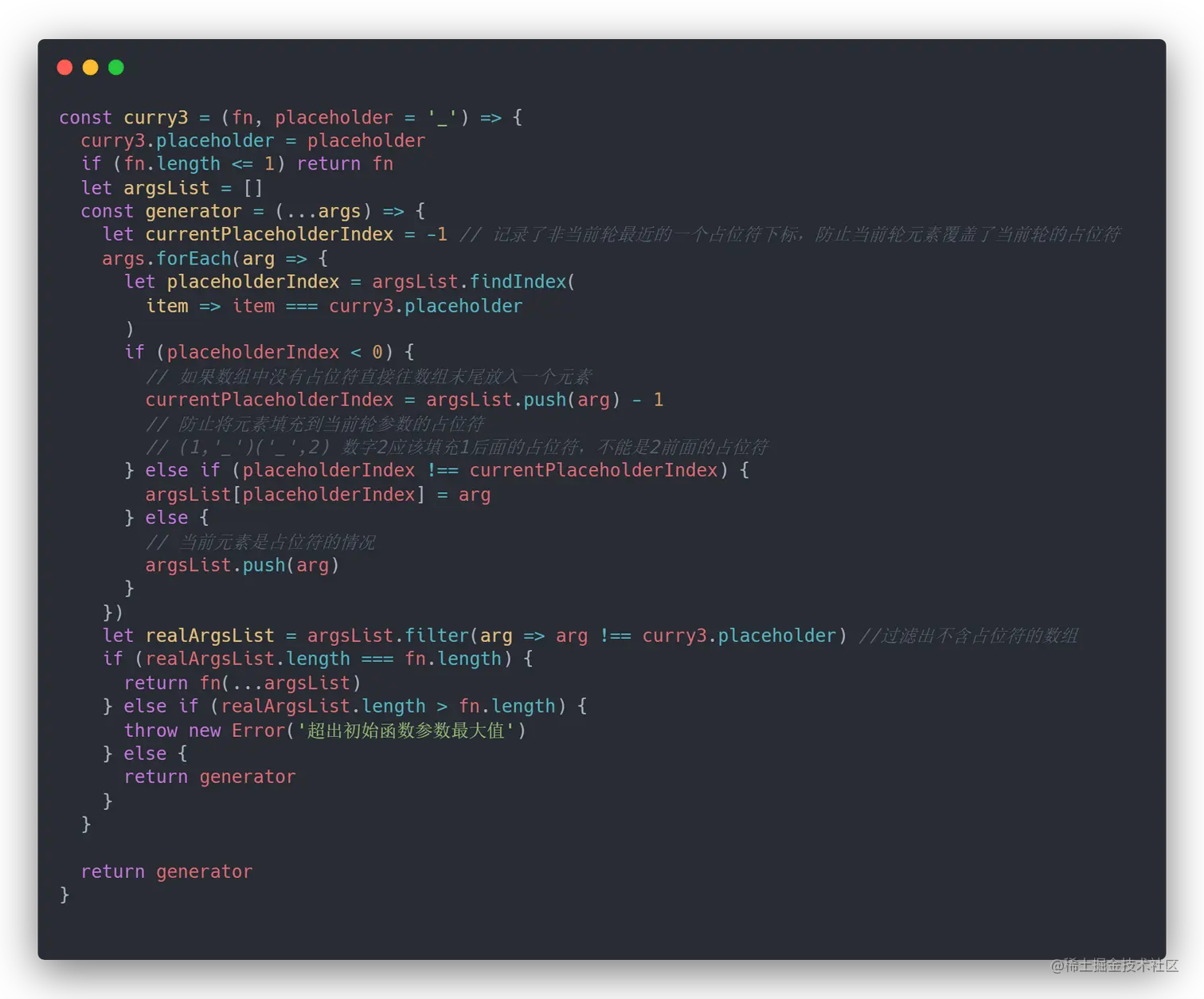Click 'let currentPlaceholderIndex = -1' declaration

(x=275, y=234)
